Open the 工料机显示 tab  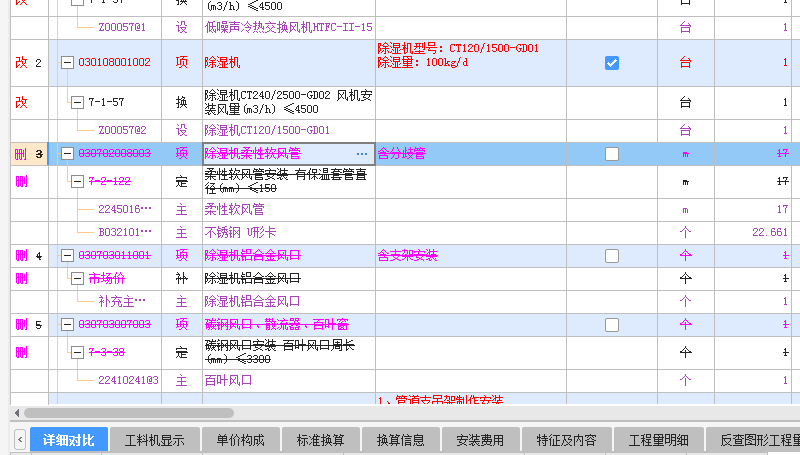point(155,440)
